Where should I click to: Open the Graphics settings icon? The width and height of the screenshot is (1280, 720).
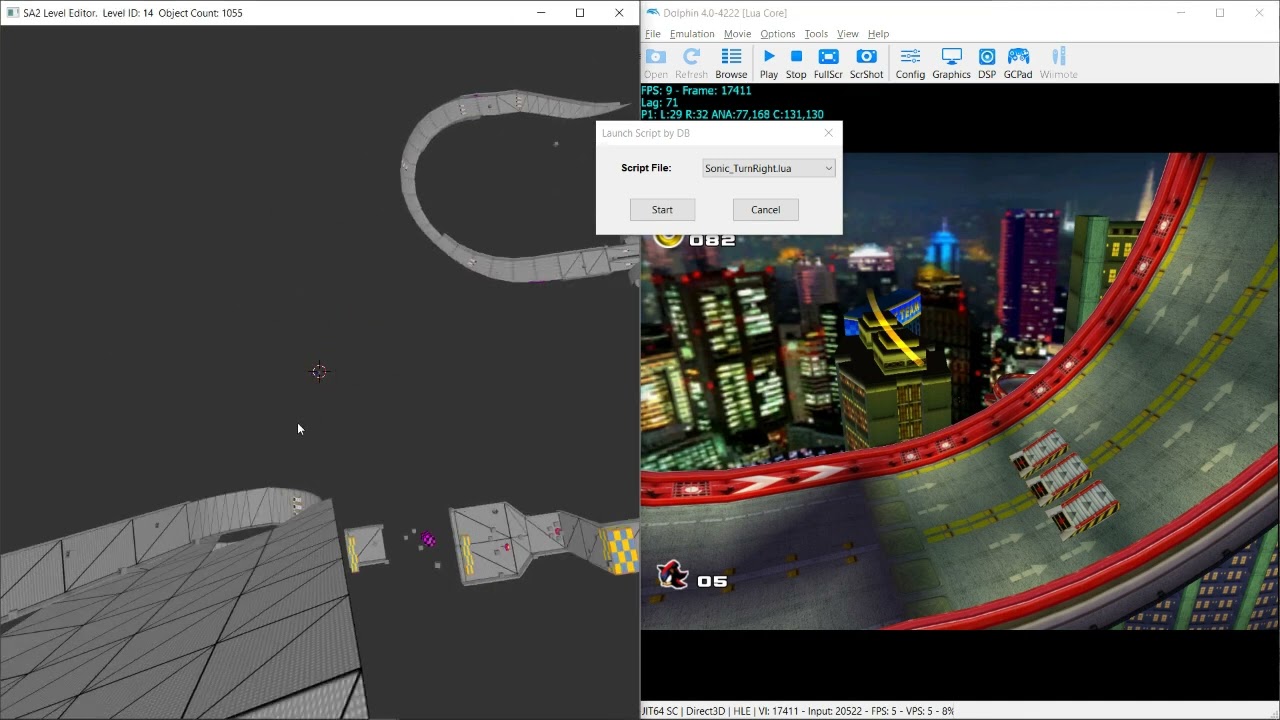point(951,63)
